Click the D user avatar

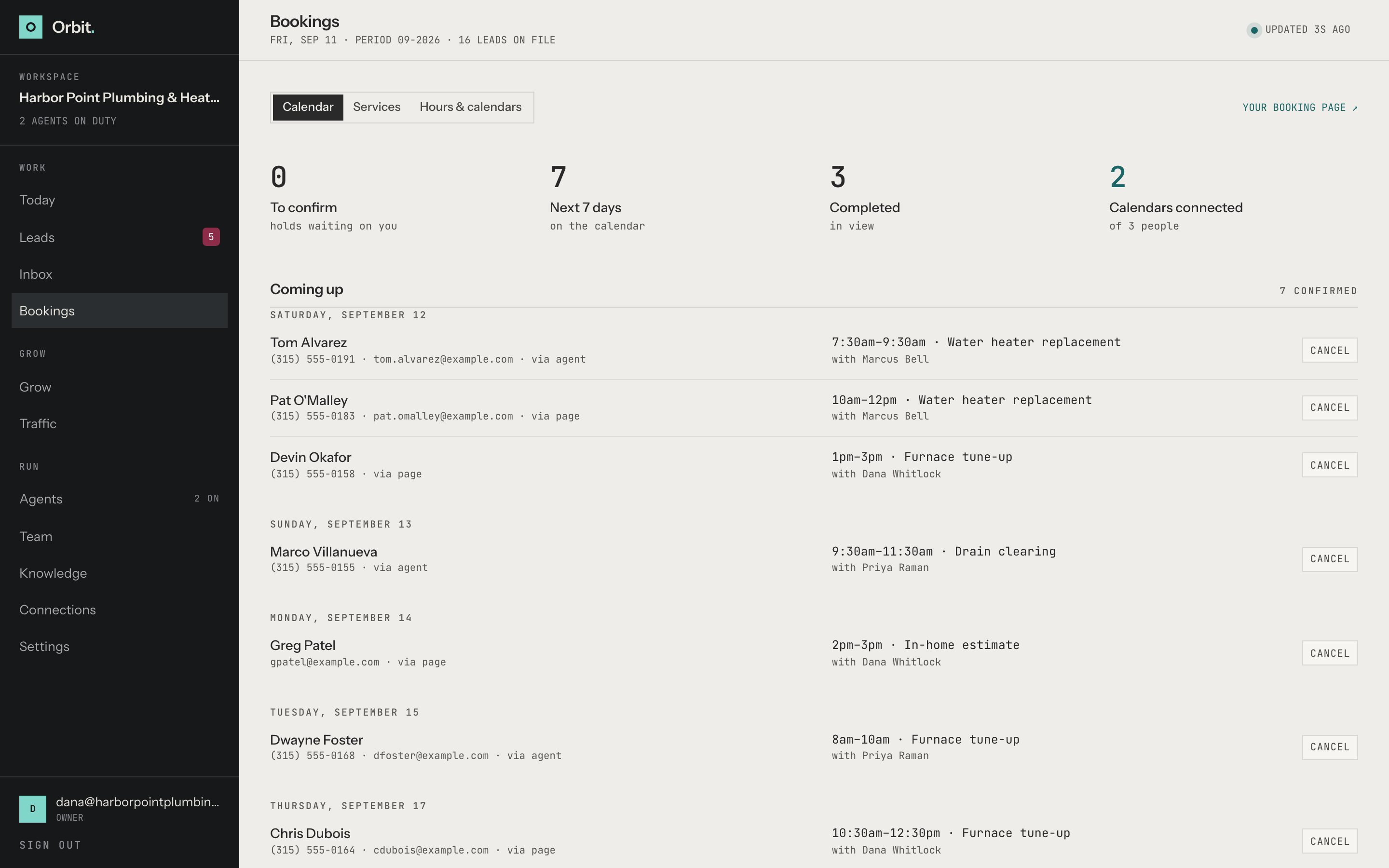click(33, 809)
